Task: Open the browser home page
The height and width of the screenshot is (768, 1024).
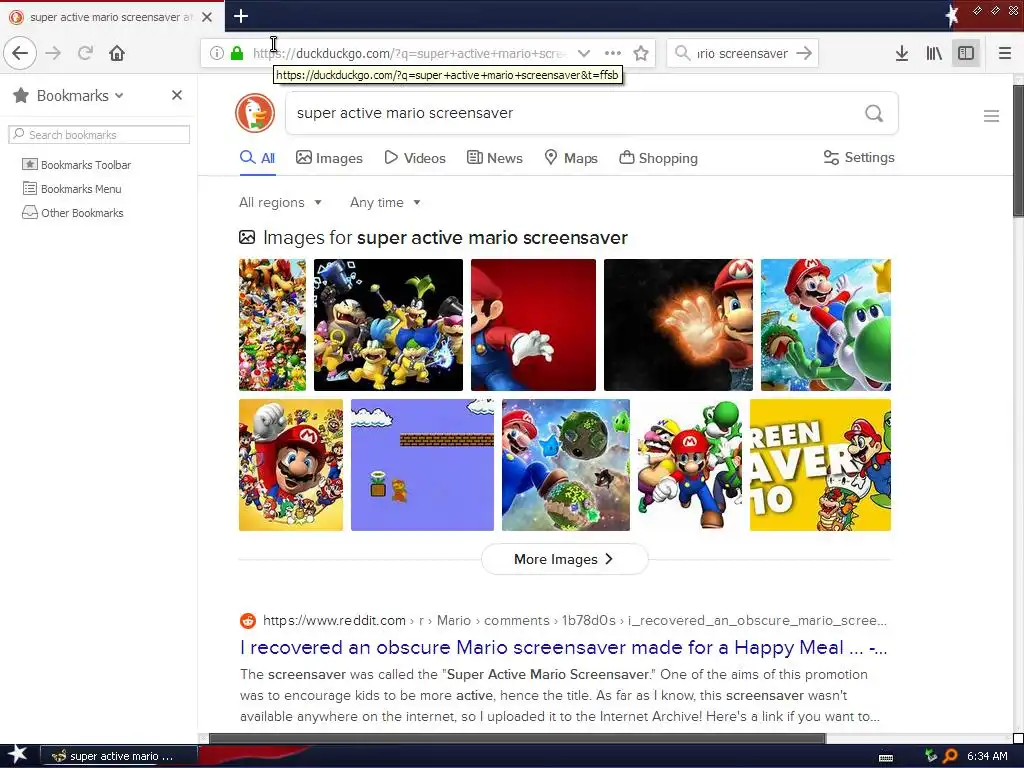Action: tap(117, 53)
